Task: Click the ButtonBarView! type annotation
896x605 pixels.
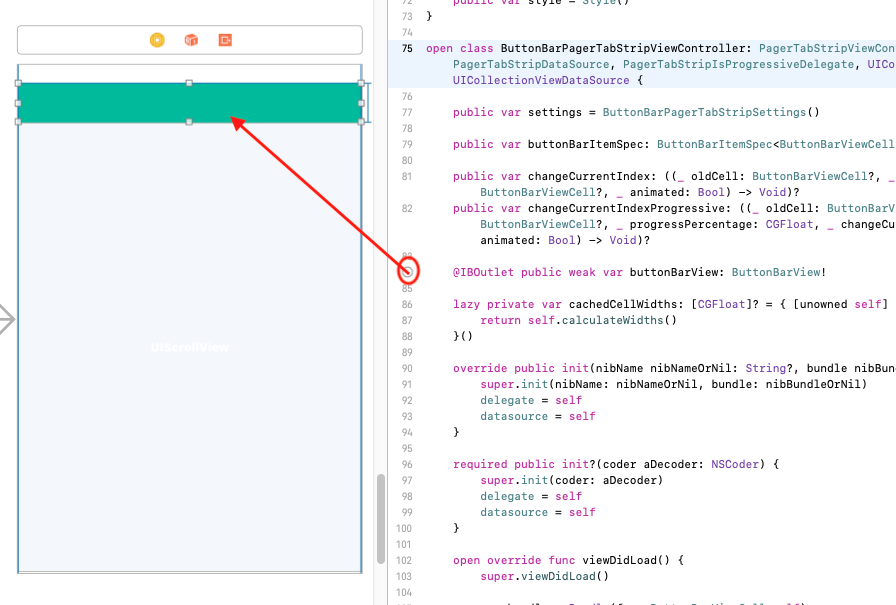Action: pyautogui.click(x=779, y=273)
